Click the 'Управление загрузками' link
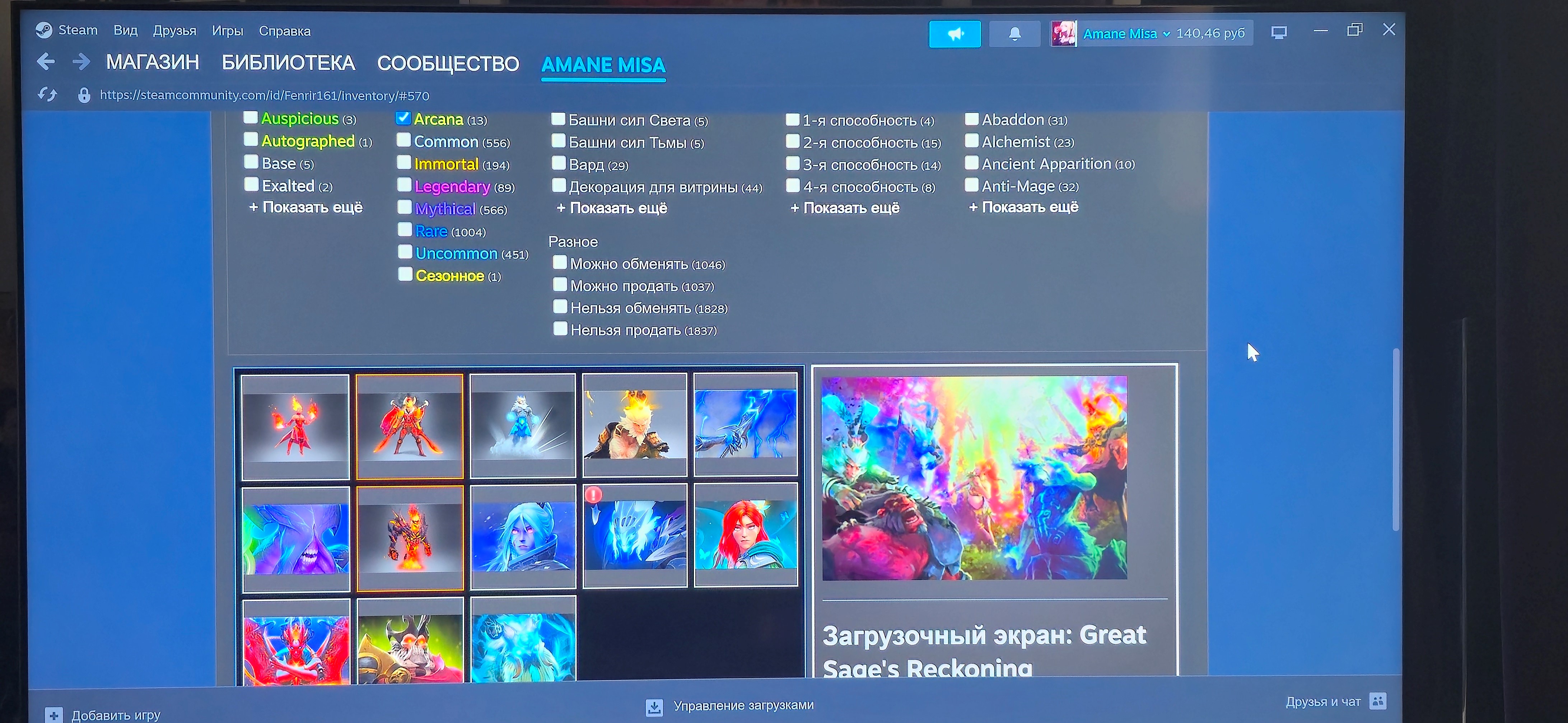Viewport: 1568px width, 723px height. (743, 705)
